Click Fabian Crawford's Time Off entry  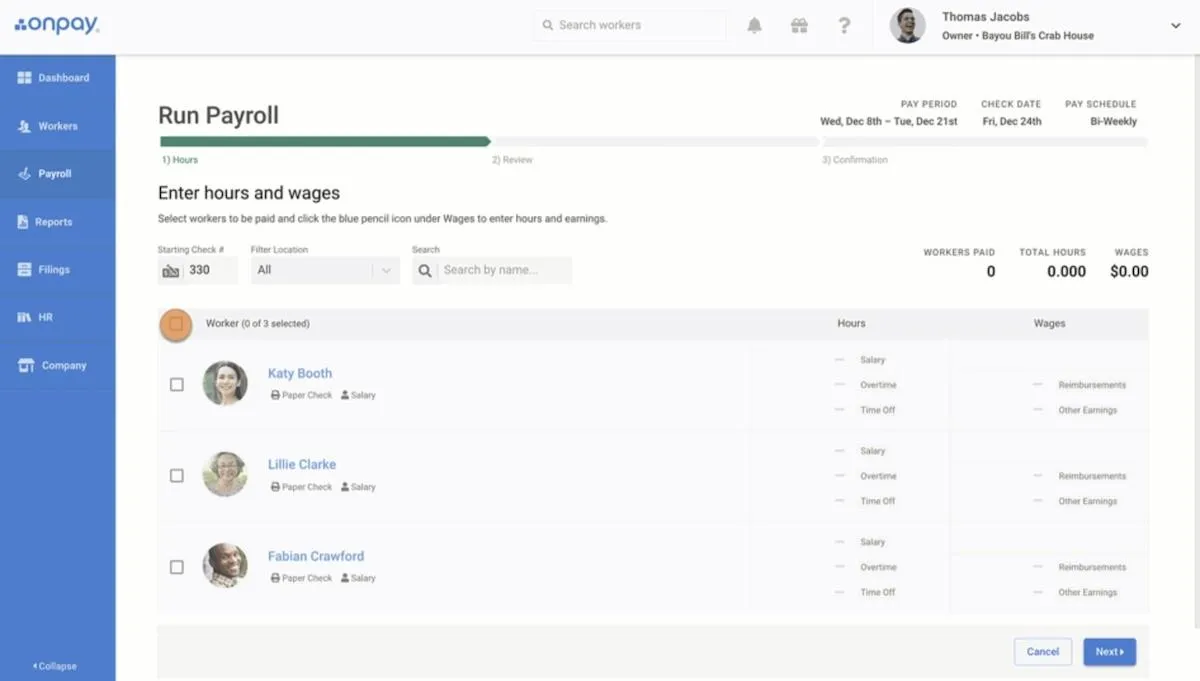click(x=865, y=592)
